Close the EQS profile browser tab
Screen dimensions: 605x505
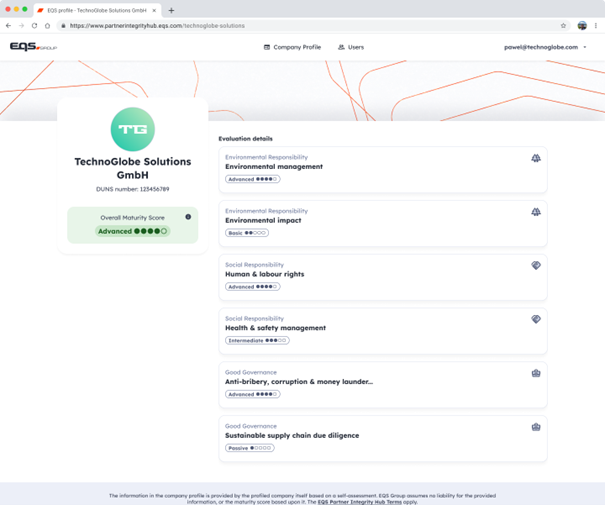[x=154, y=10]
